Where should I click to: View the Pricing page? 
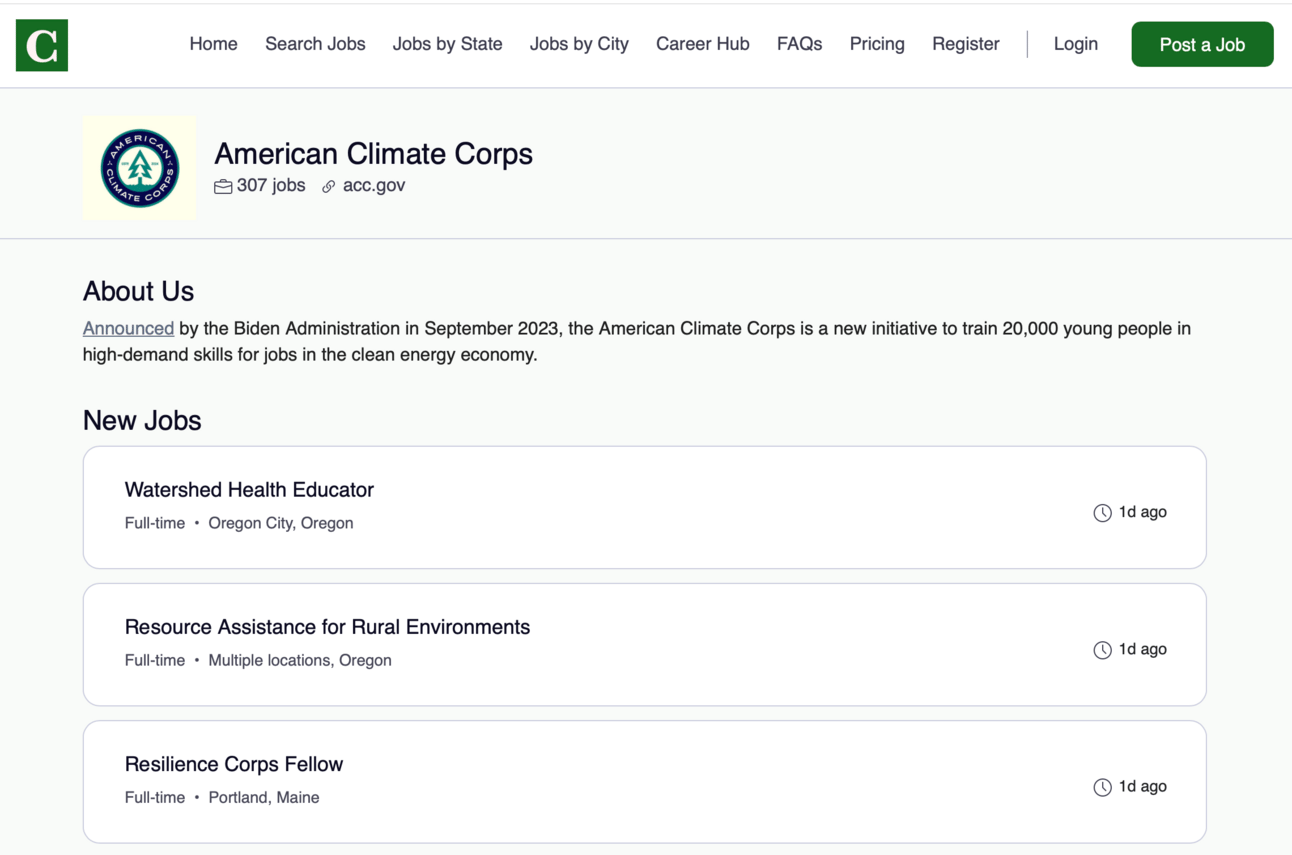pyautogui.click(x=877, y=44)
